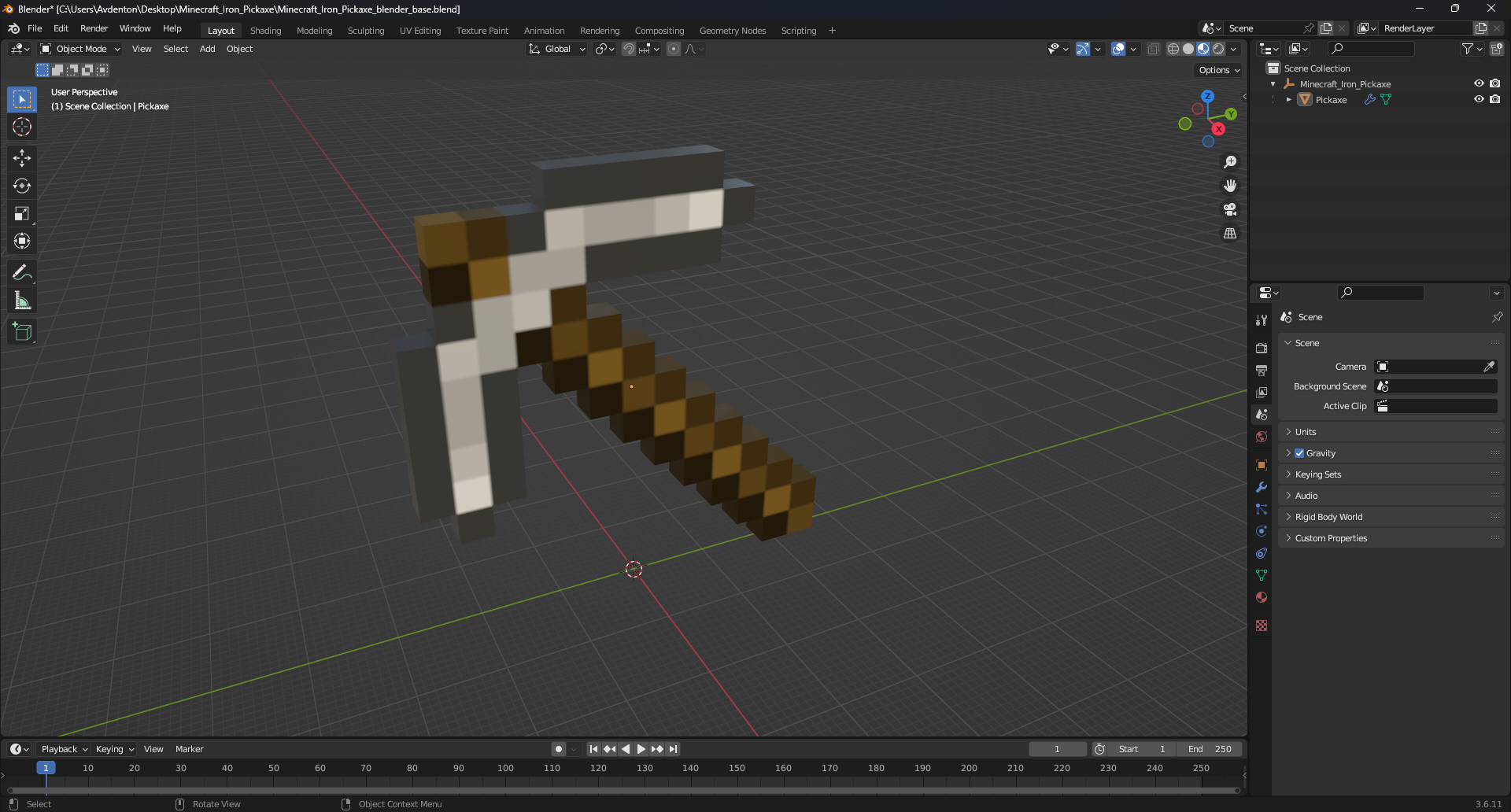
Task: Switch to solid viewport shading
Action: (1188, 49)
